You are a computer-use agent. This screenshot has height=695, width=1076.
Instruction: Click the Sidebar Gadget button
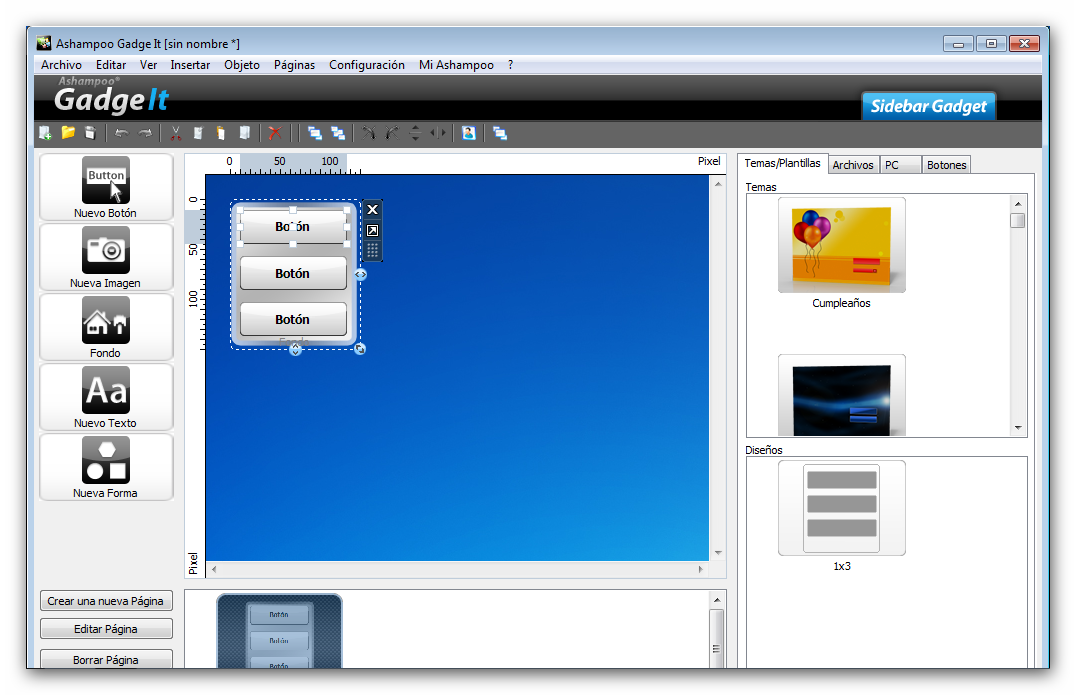click(x=928, y=106)
